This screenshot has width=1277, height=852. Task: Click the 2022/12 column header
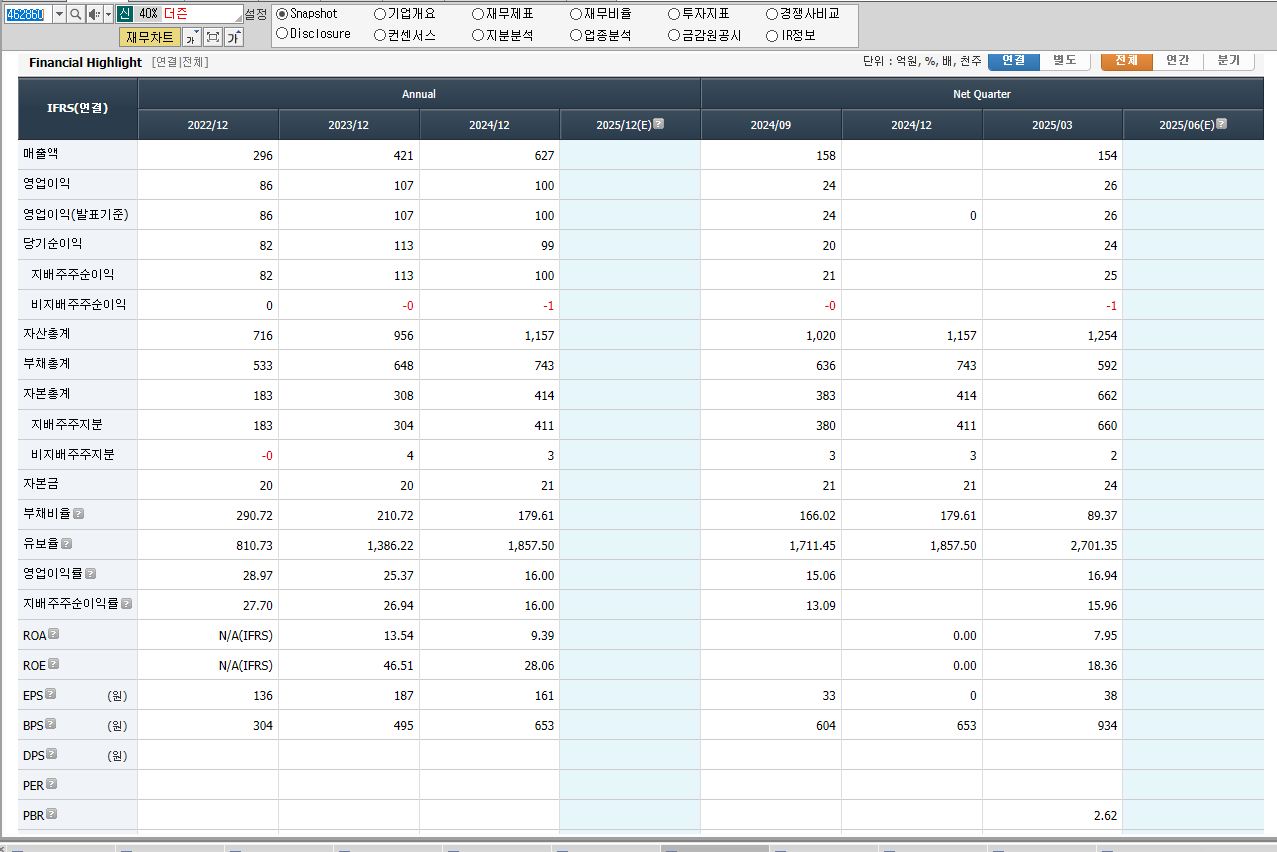click(208, 125)
